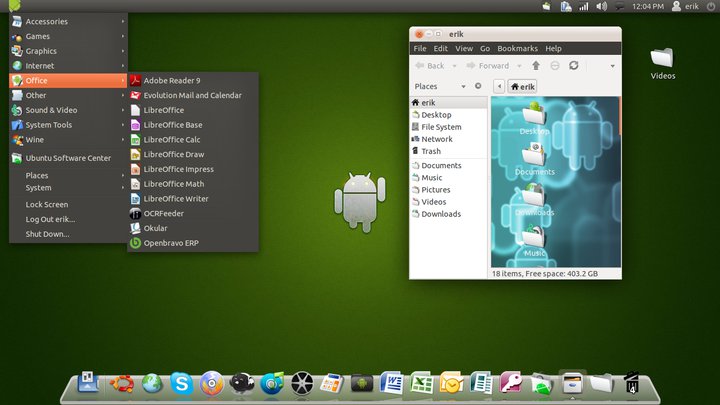This screenshot has height=405, width=720.
Task: Expand the Accessories submenu
Action: point(68,21)
